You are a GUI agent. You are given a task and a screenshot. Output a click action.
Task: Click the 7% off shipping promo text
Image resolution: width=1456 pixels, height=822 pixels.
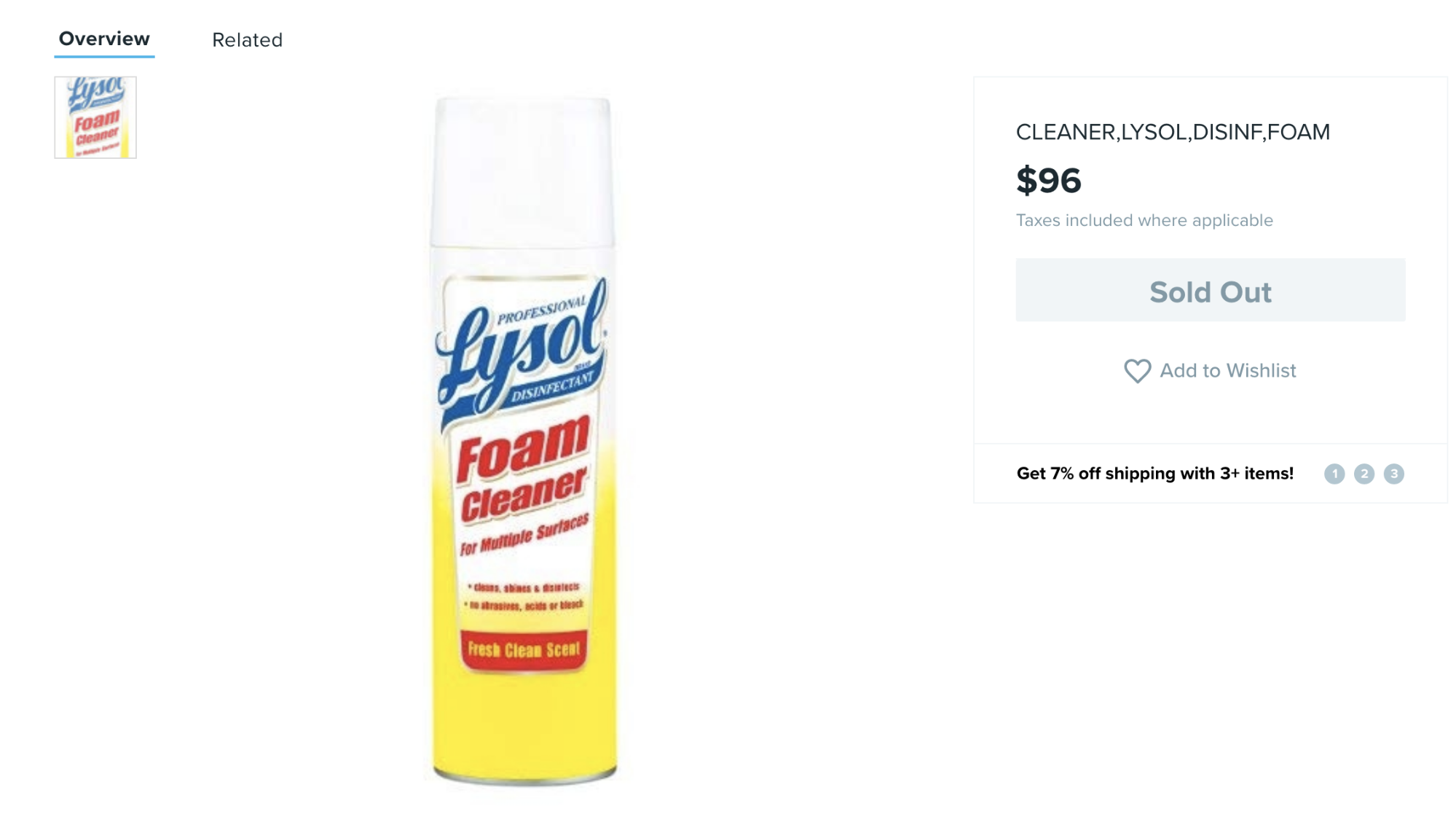pos(1155,474)
